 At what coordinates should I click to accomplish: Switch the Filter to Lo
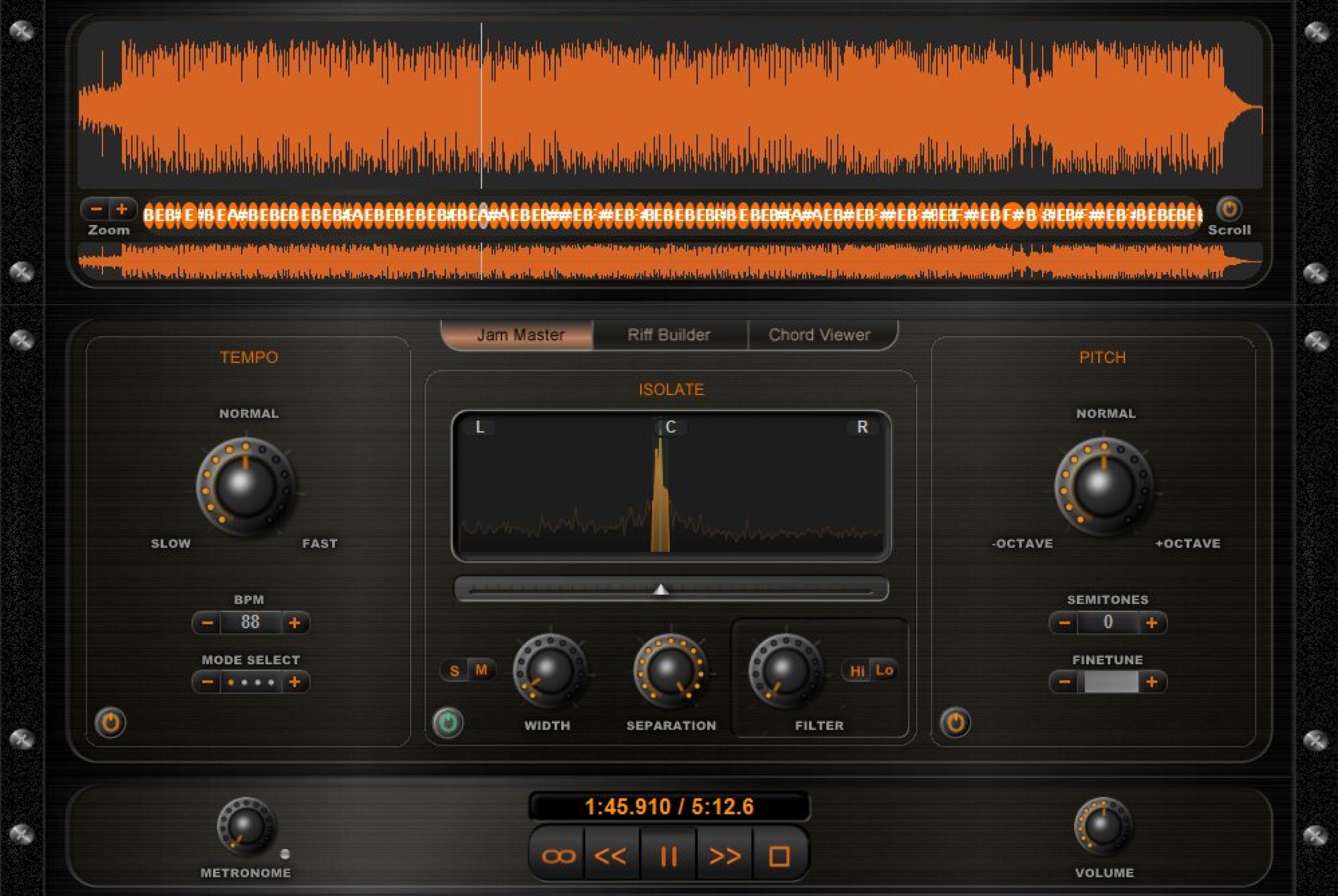885,671
